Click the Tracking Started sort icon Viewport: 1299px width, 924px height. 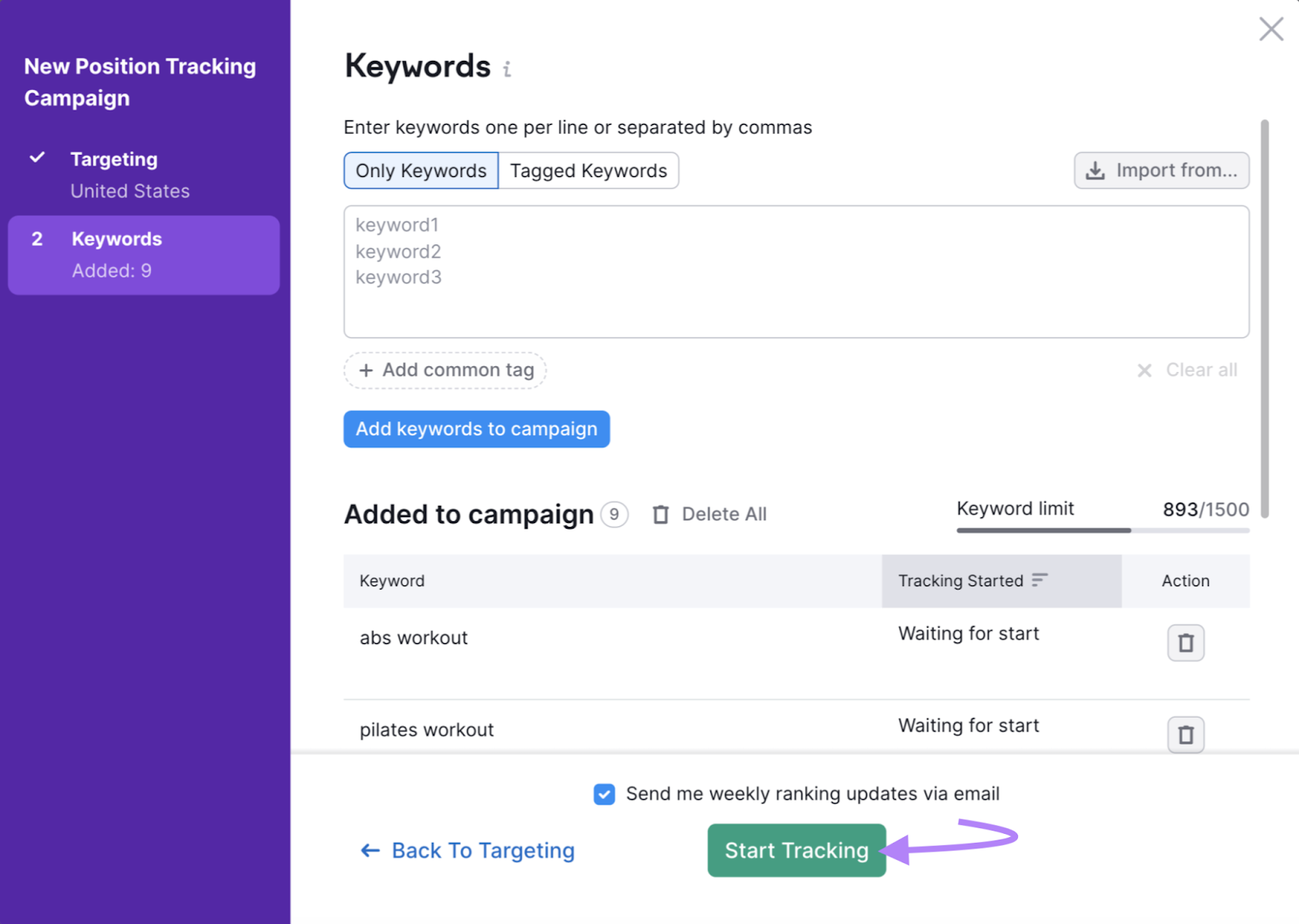[x=1040, y=580]
